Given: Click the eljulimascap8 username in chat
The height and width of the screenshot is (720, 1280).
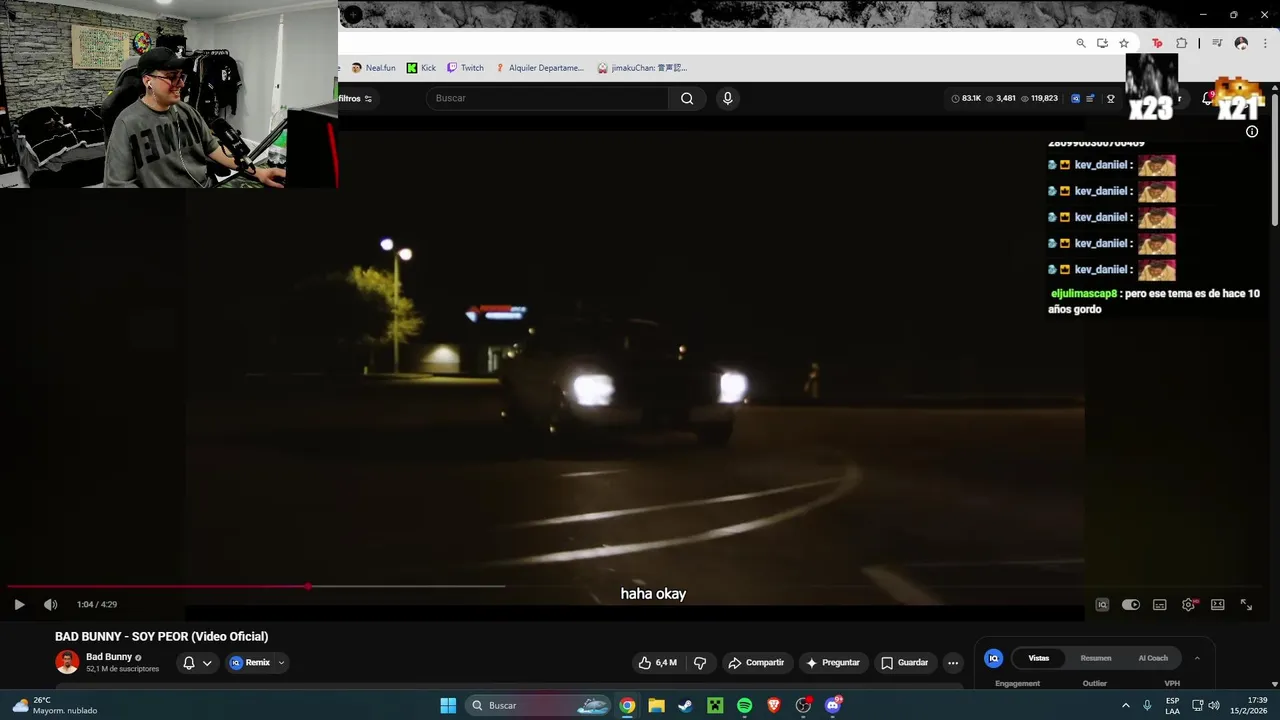Looking at the screenshot, I should (1083, 293).
